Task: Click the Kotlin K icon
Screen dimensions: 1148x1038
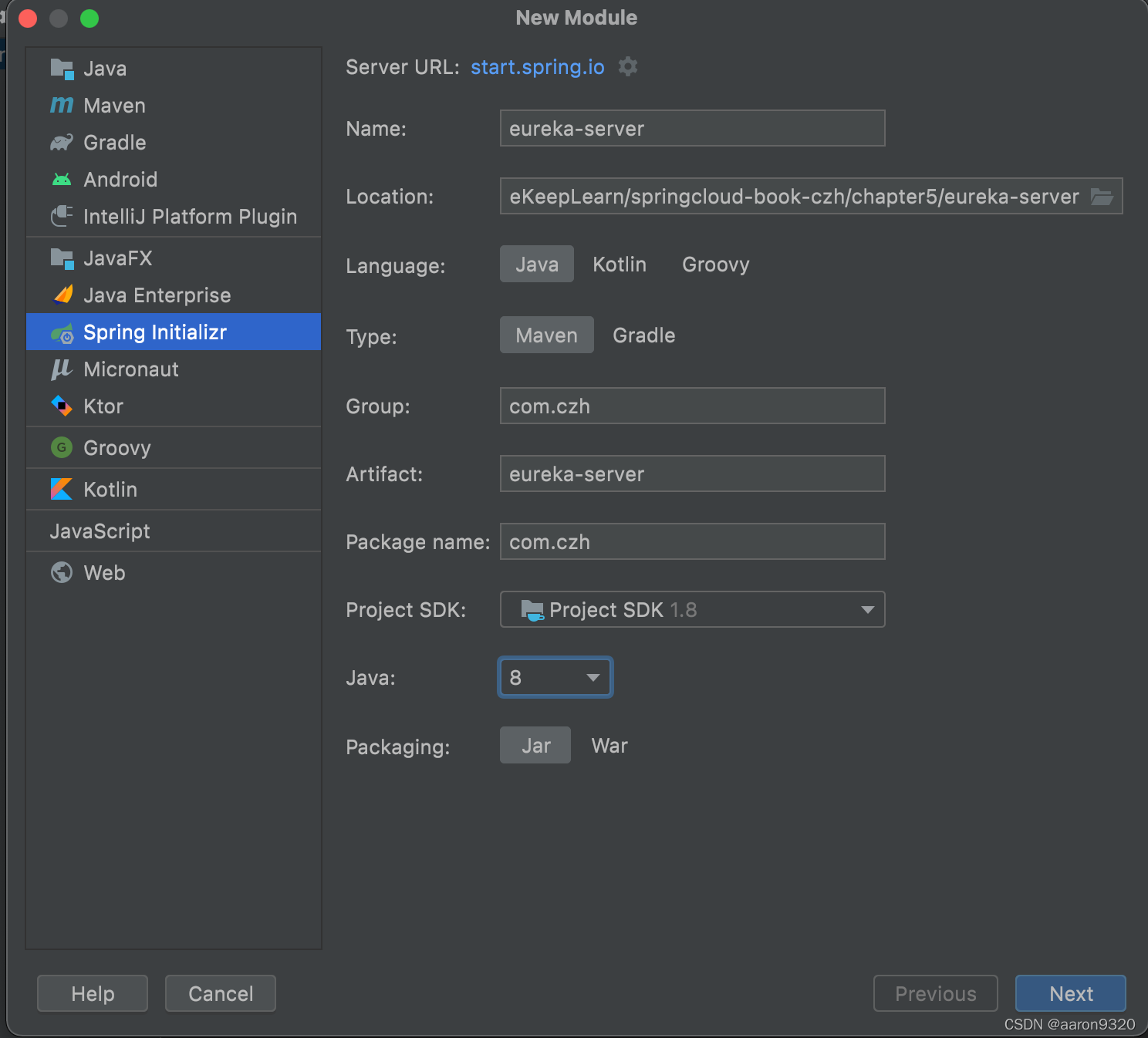Action: [x=62, y=490]
